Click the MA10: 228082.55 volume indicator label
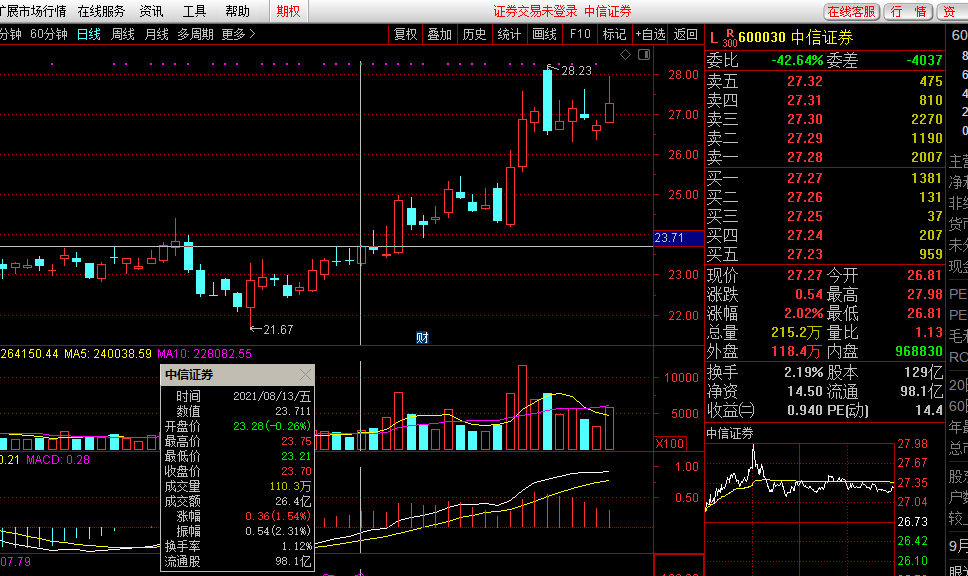This screenshot has width=968, height=576. click(204, 354)
